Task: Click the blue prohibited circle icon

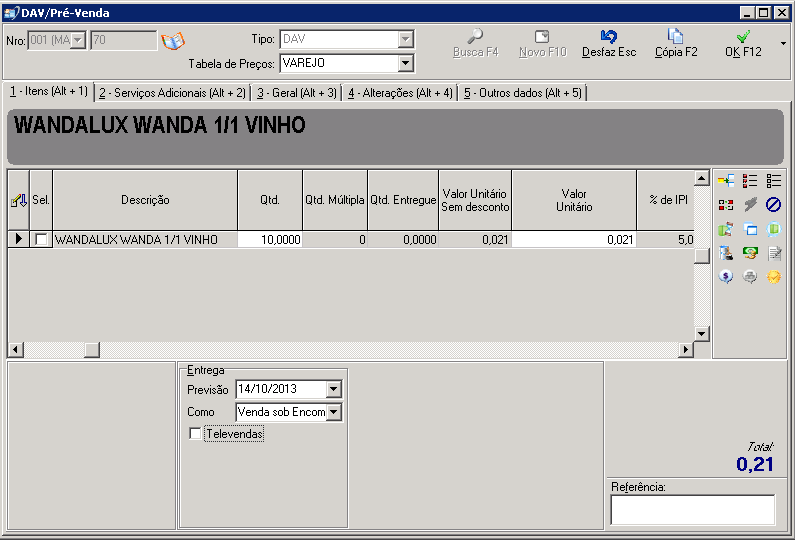Action: point(774,205)
